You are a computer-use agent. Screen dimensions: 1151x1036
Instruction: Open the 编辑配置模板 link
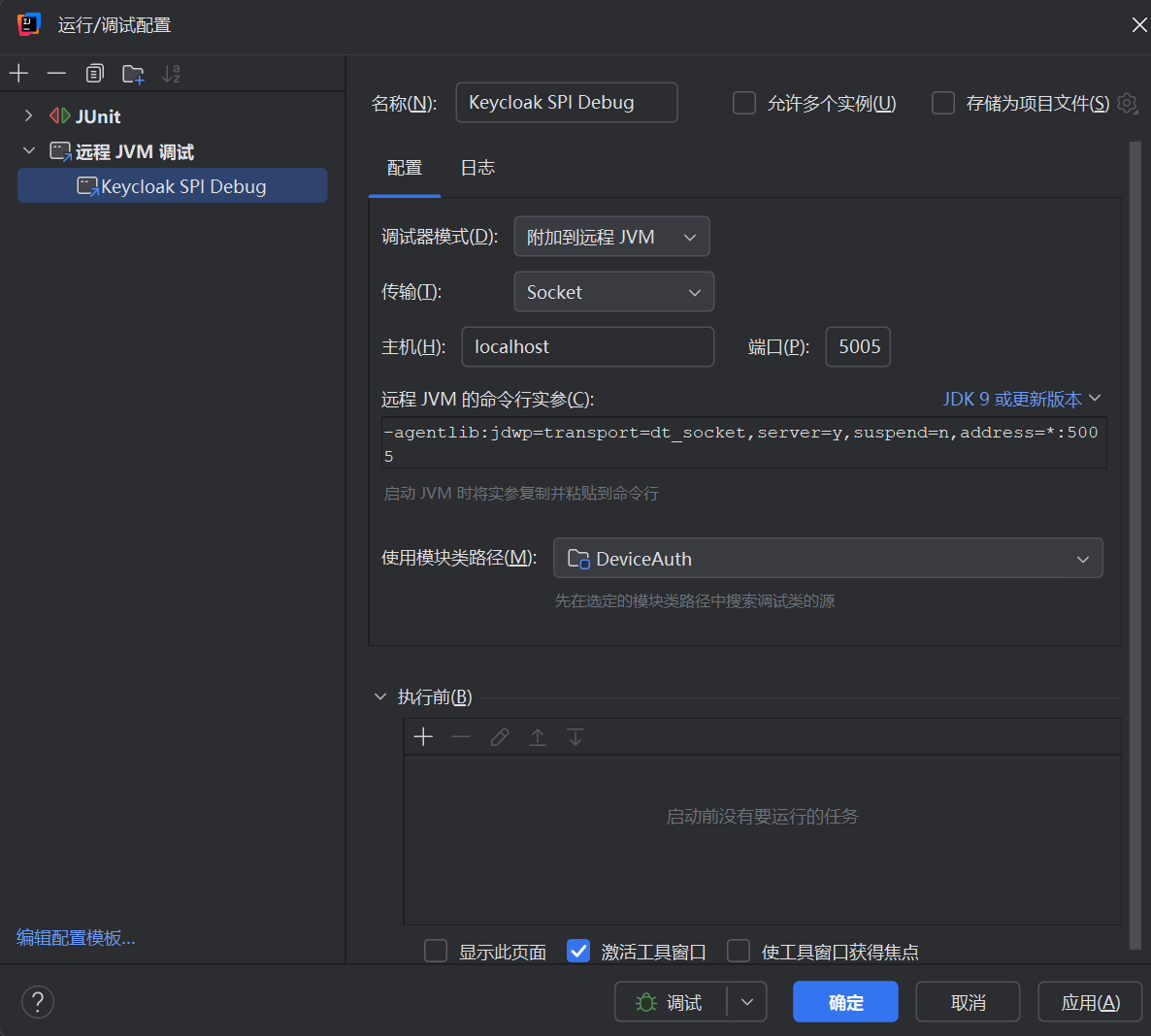coord(76,938)
